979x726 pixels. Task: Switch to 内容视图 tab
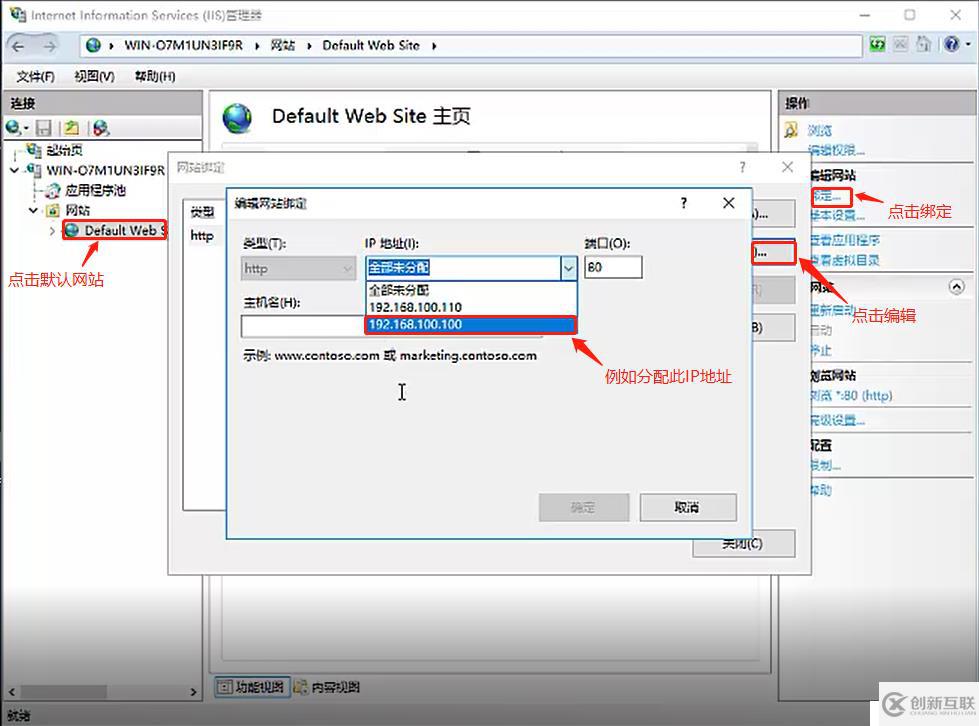tap(327, 687)
